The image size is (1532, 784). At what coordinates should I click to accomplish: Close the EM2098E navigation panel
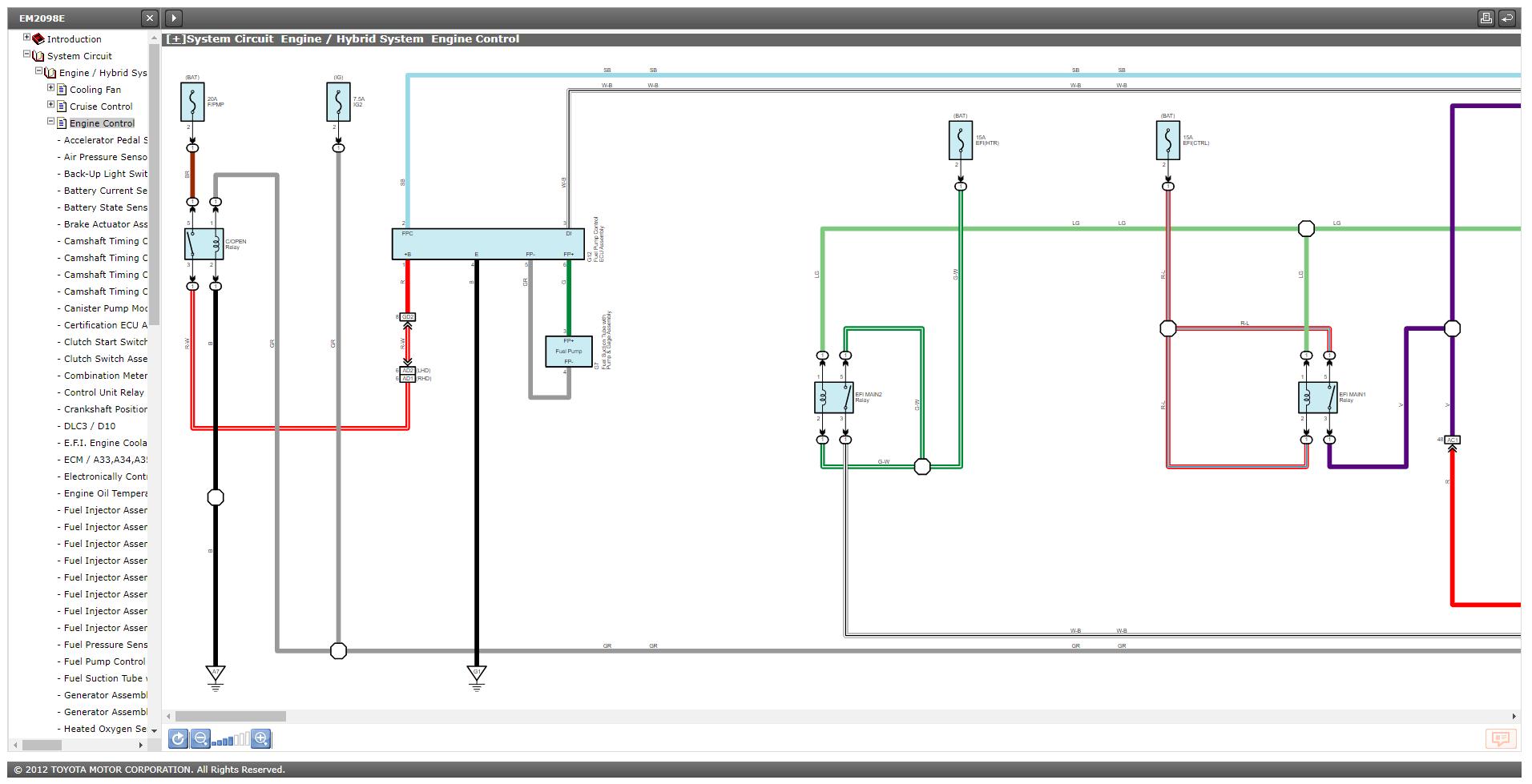tap(150, 18)
